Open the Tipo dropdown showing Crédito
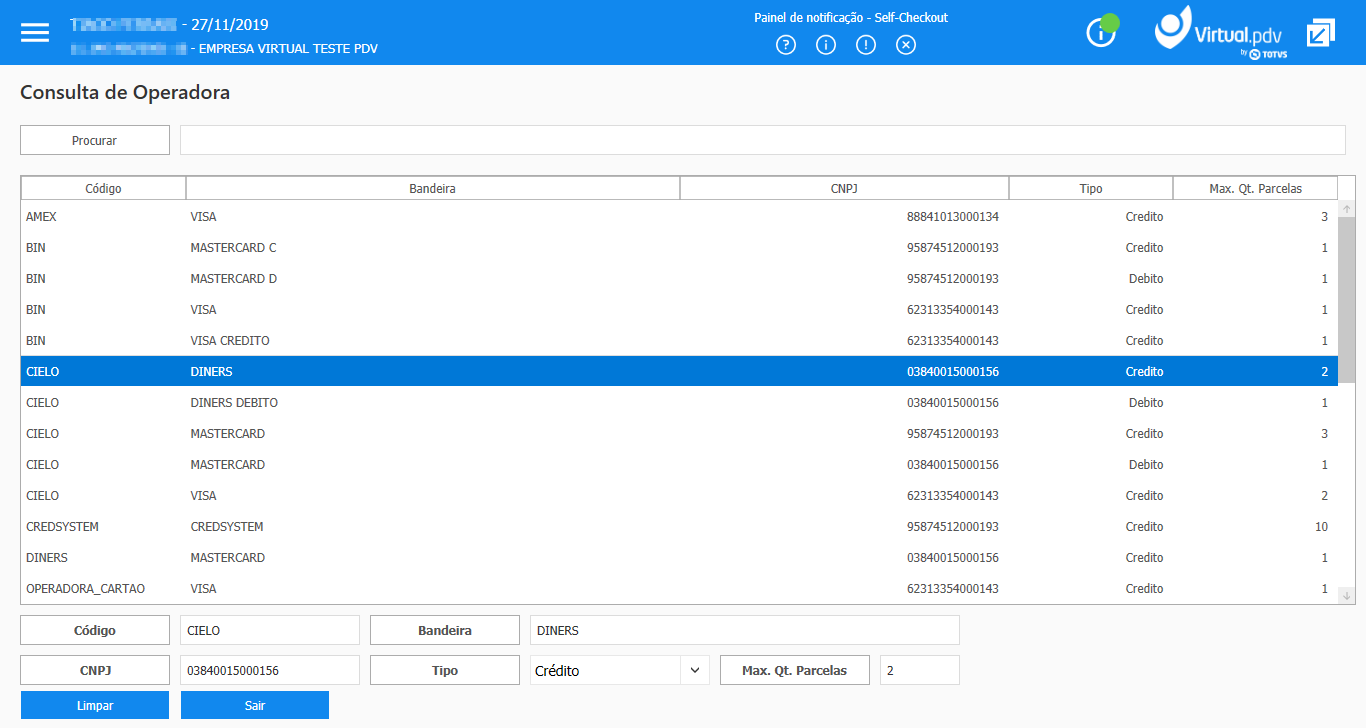1366x728 pixels. 620,670
